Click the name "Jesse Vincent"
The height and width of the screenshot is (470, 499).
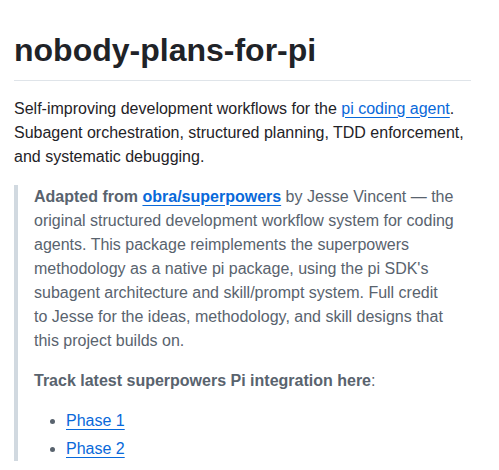[356, 196]
